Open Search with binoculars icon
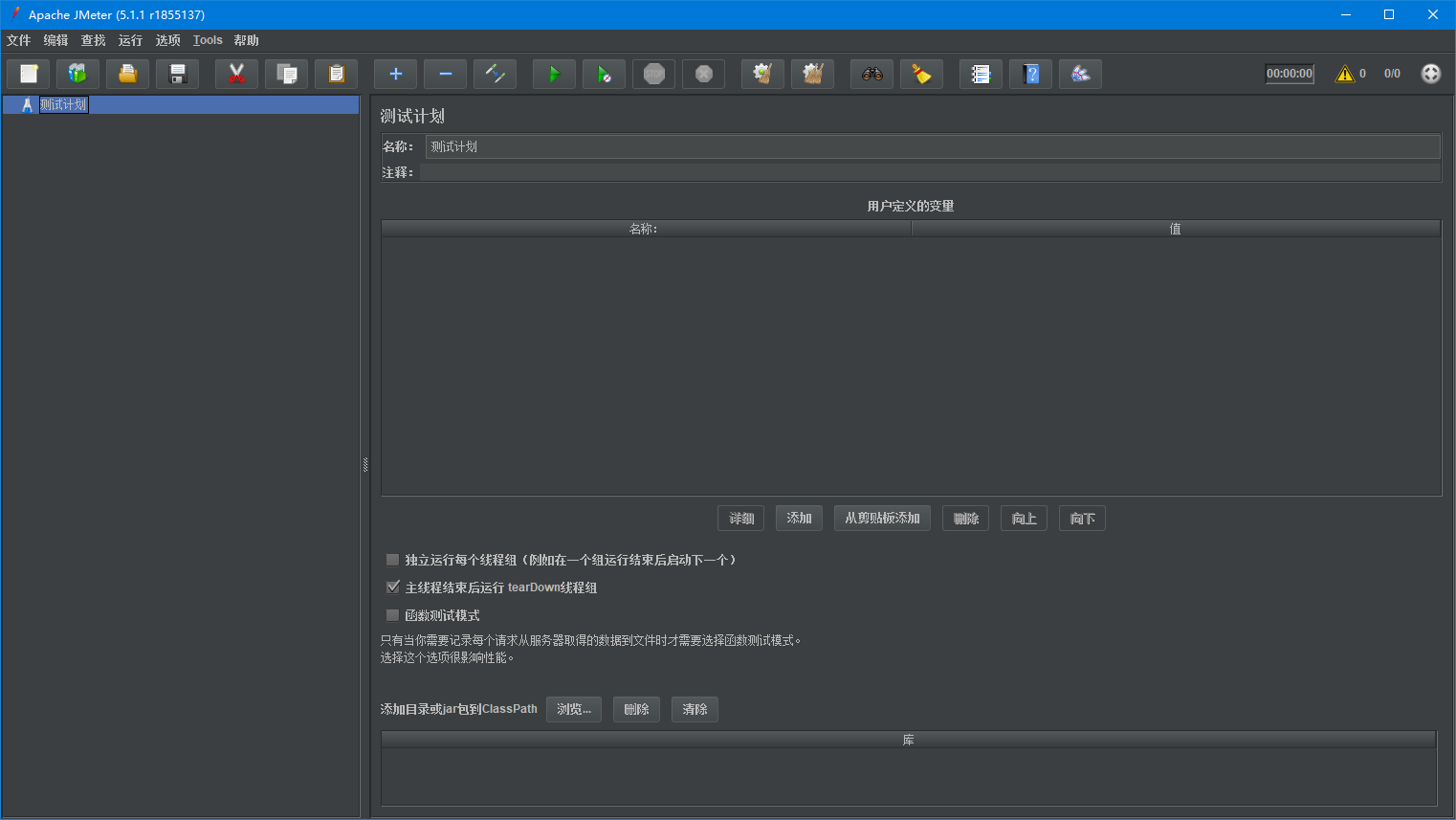The height and width of the screenshot is (820, 1456). 871,74
